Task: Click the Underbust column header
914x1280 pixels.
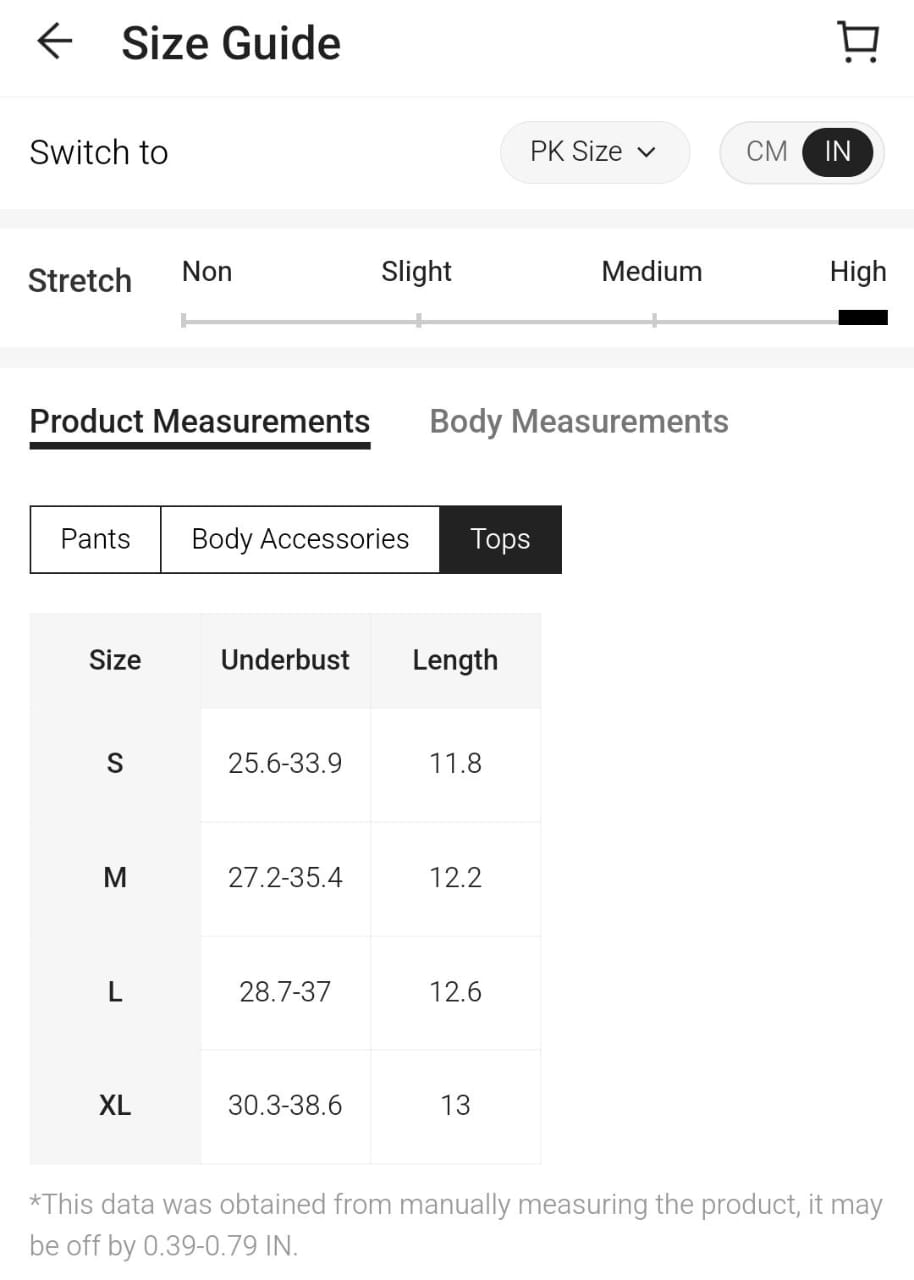Action: 285,660
